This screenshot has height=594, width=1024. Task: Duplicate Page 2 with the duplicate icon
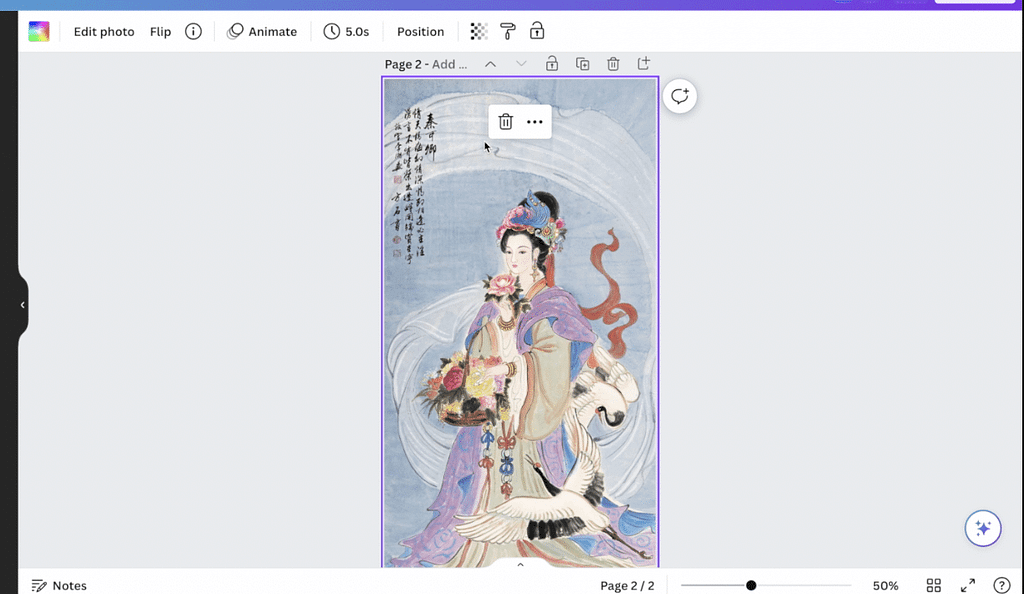click(x=583, y=63)
